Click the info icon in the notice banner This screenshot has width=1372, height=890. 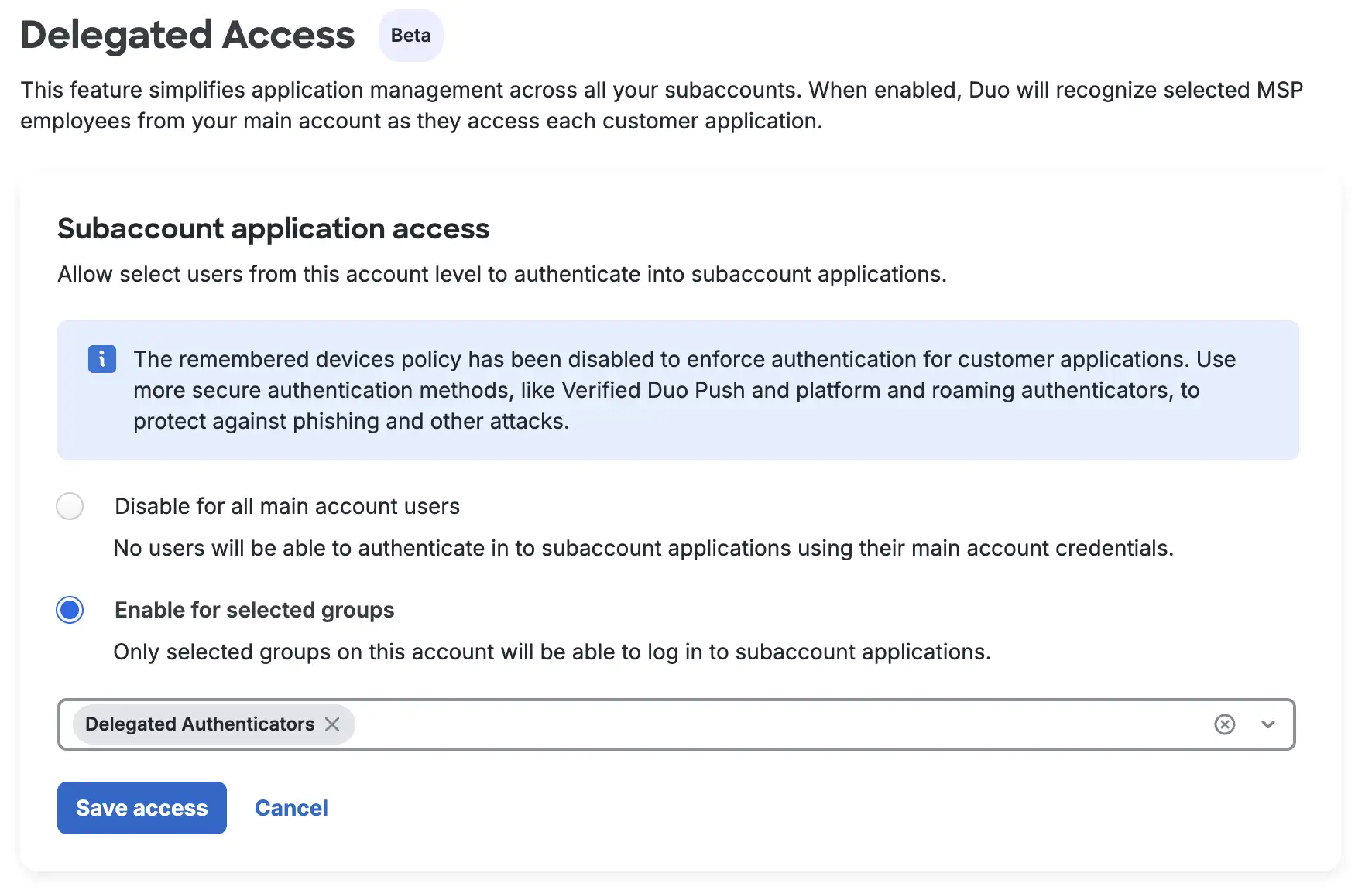click(x=101, y=359)
